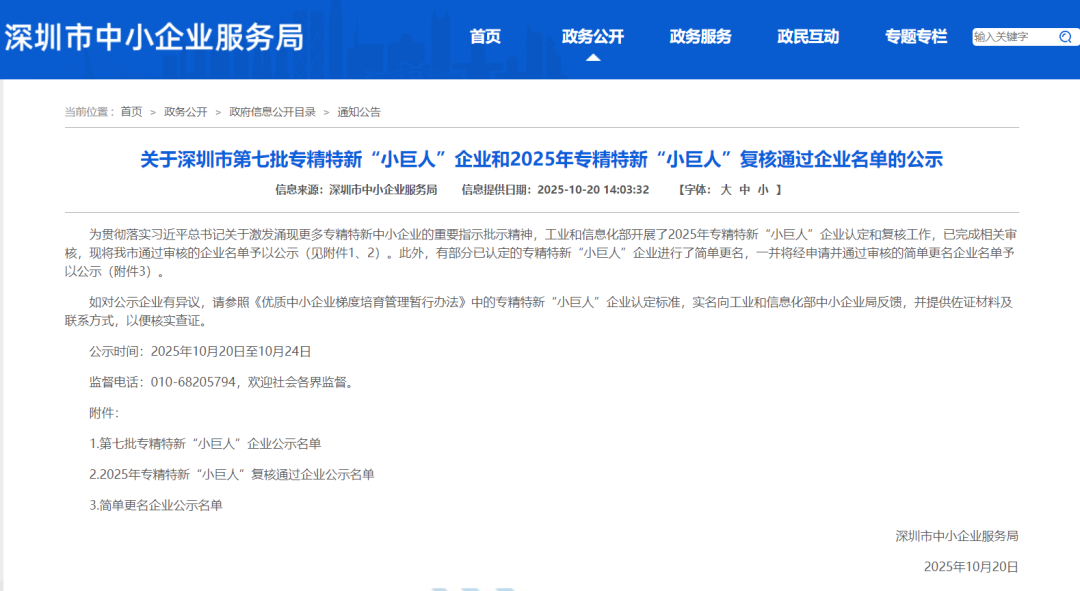
Task: Open the 政民互动 navigation menu
Action: 810,35
